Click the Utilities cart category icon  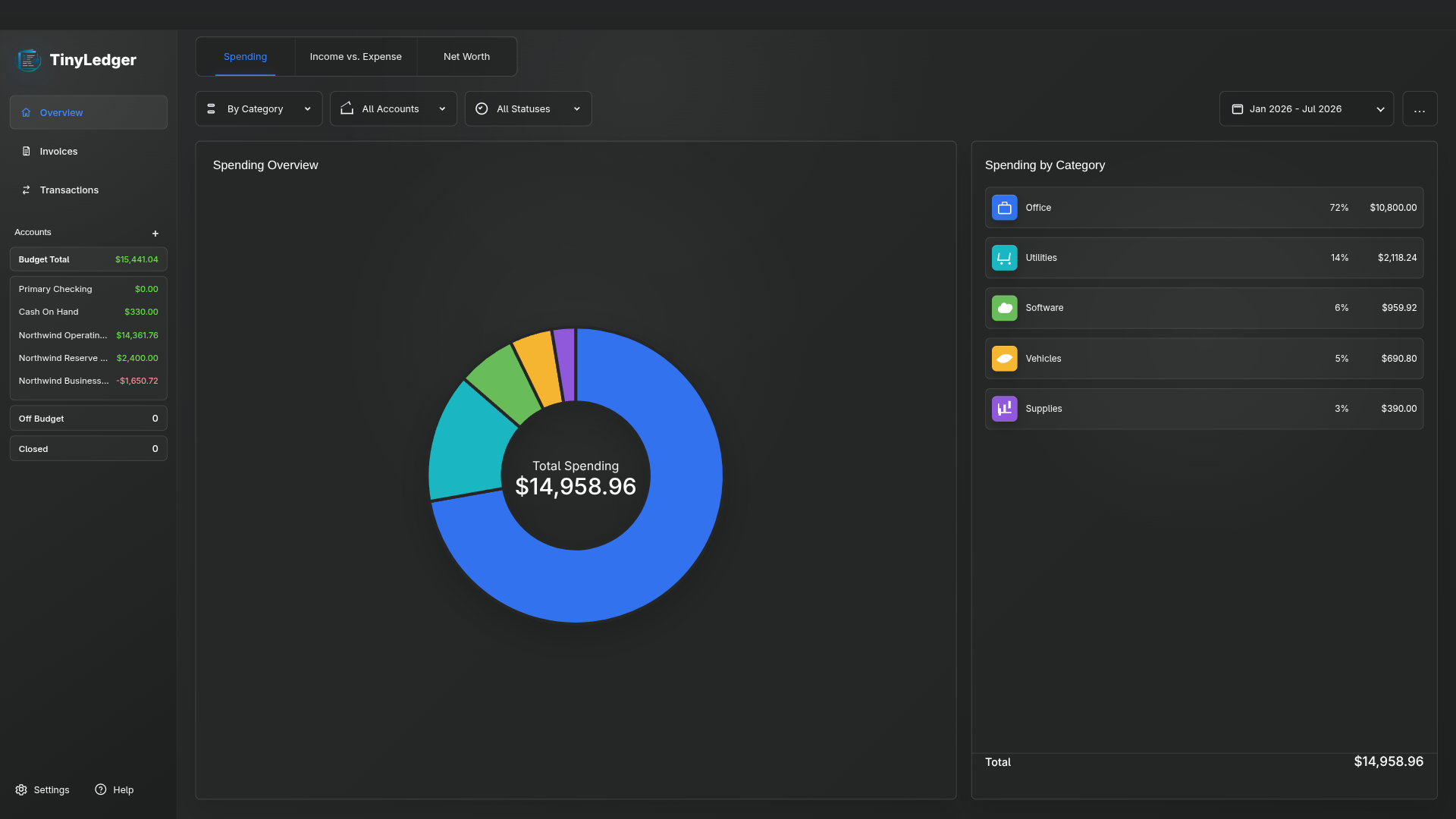click(1004, 258)
